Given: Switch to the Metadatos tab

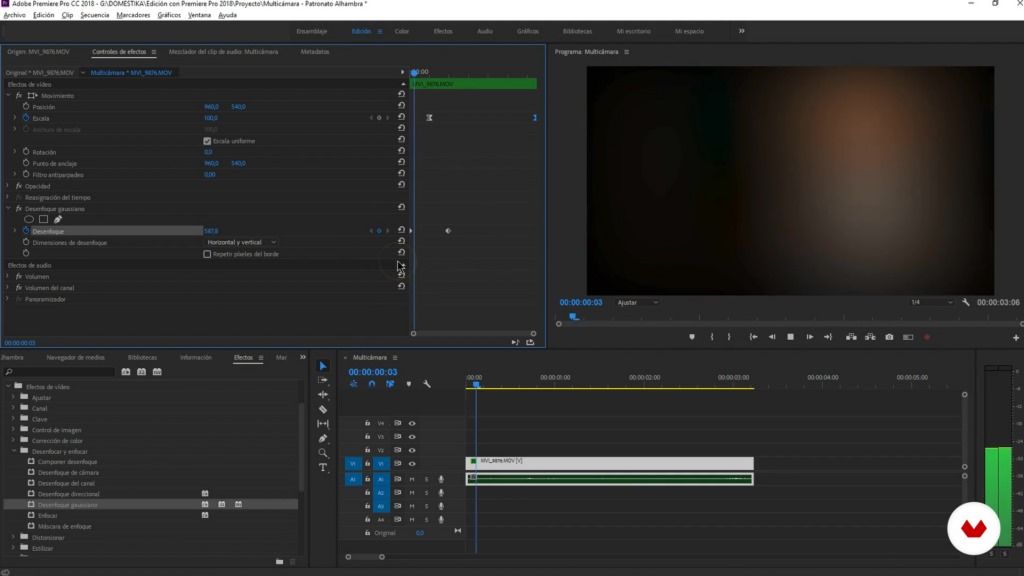Looking at the screenshot, I should coord(314,52).
